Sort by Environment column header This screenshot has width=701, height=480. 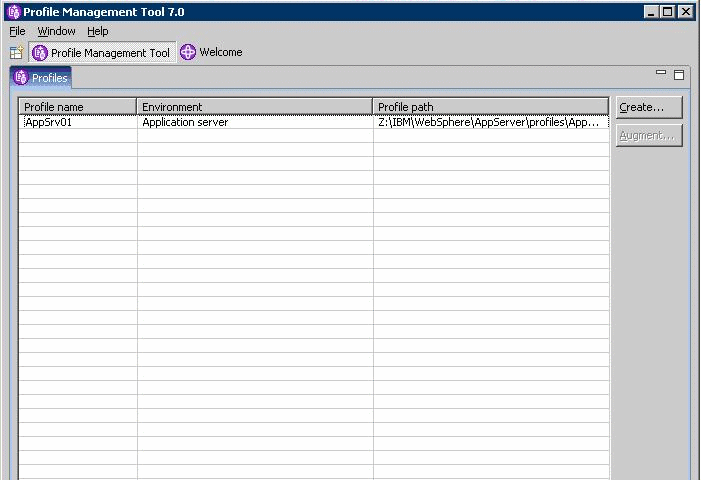tap(254, 107)
